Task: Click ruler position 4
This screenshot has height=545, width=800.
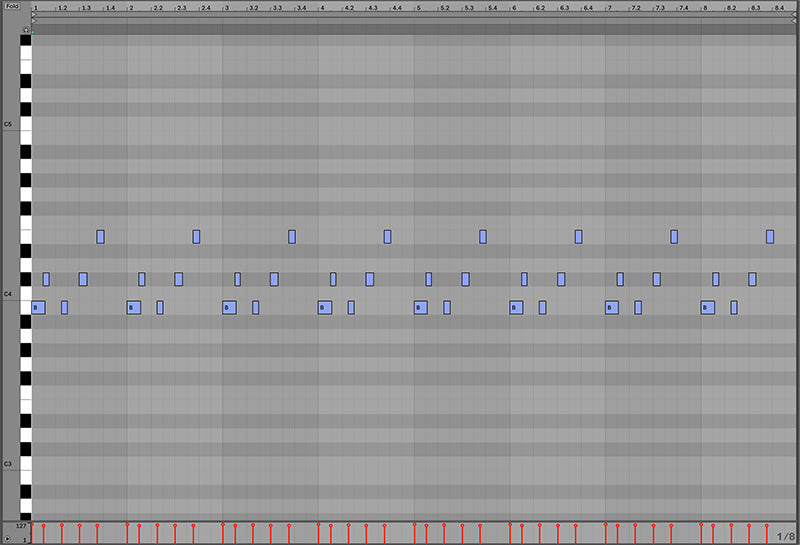Action: point(322,8)
